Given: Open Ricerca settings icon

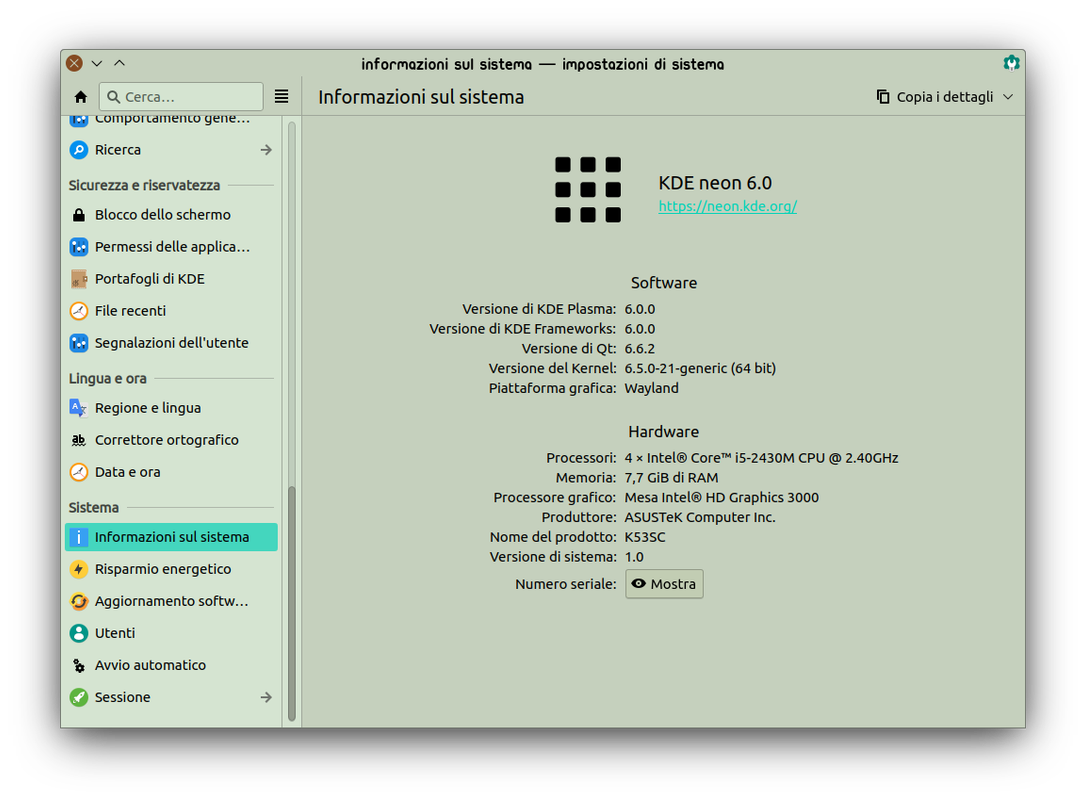Looking at the screenshot, I should coord(79,150).
